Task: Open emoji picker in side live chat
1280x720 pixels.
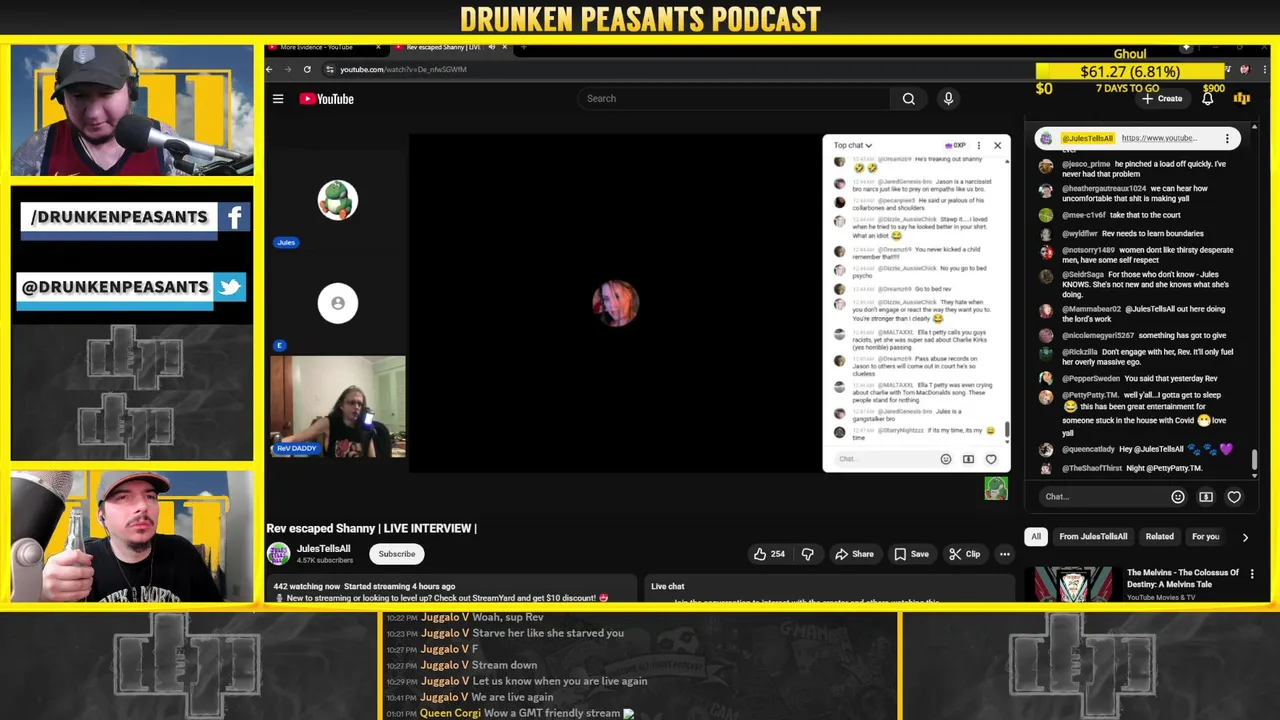Action: click(x=1178, y=497)
